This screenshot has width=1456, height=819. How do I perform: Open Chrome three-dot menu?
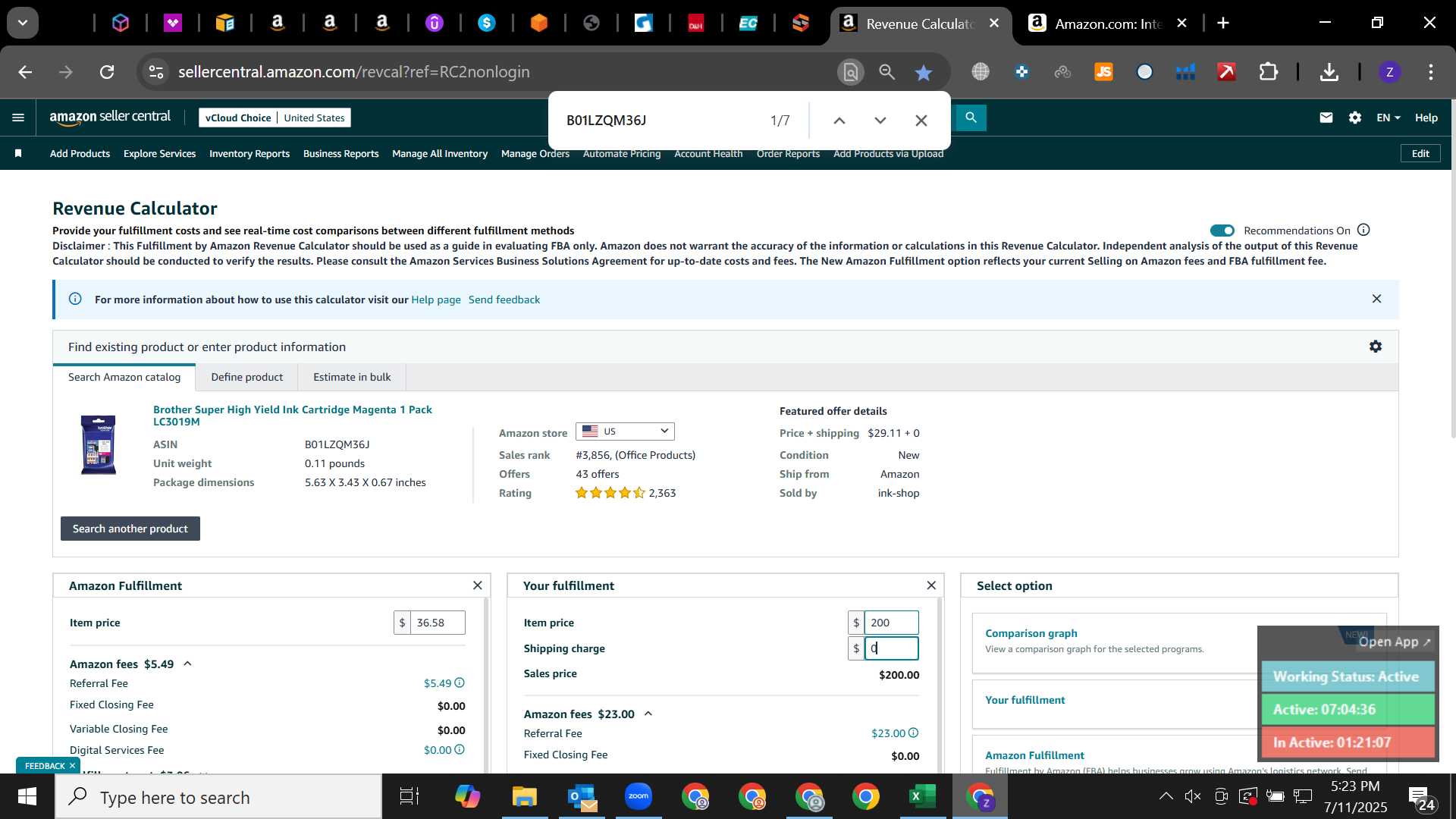(1430, 72)
